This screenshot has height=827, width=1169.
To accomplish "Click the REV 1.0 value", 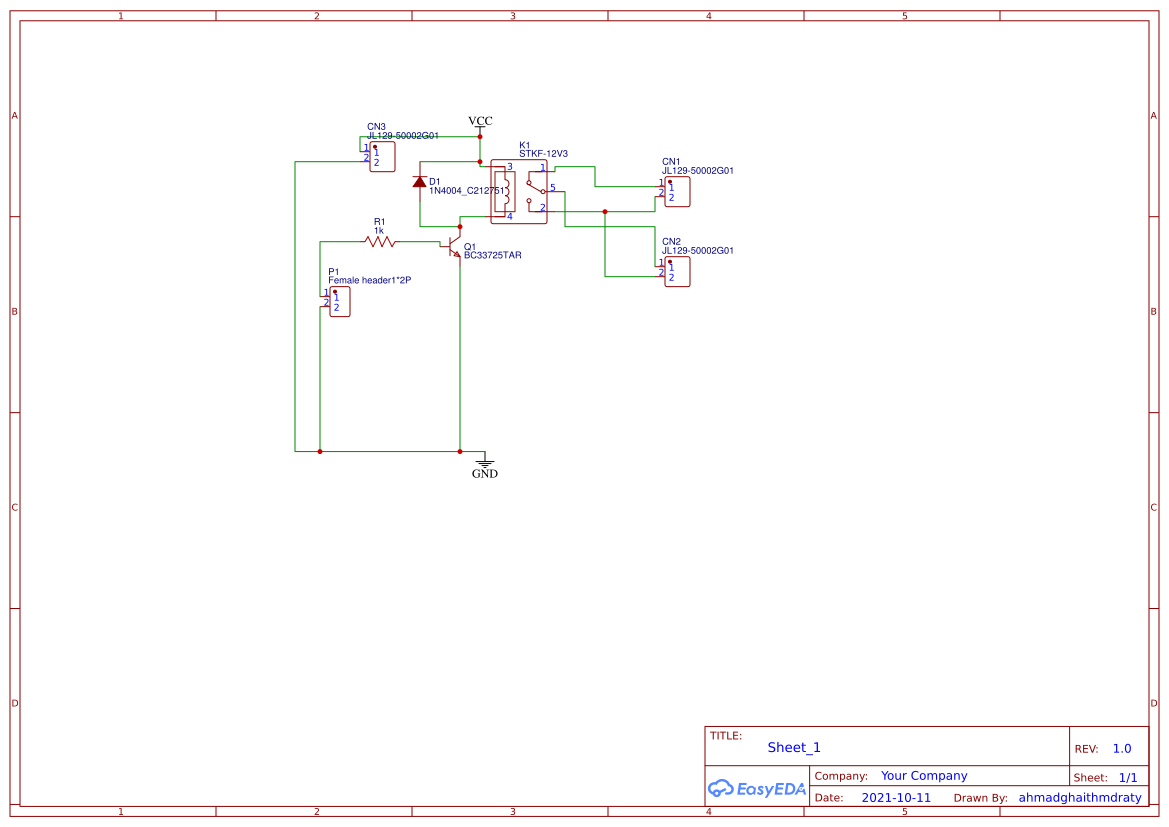I will point(1121,748).
